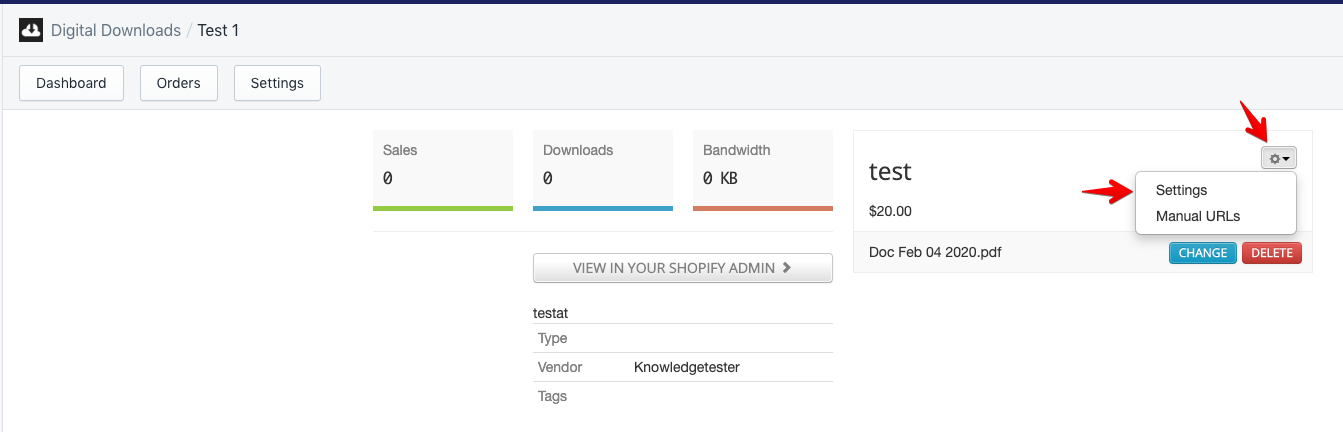
Task: Select the Bandwidth statistics card
Action: pos(762,170)
